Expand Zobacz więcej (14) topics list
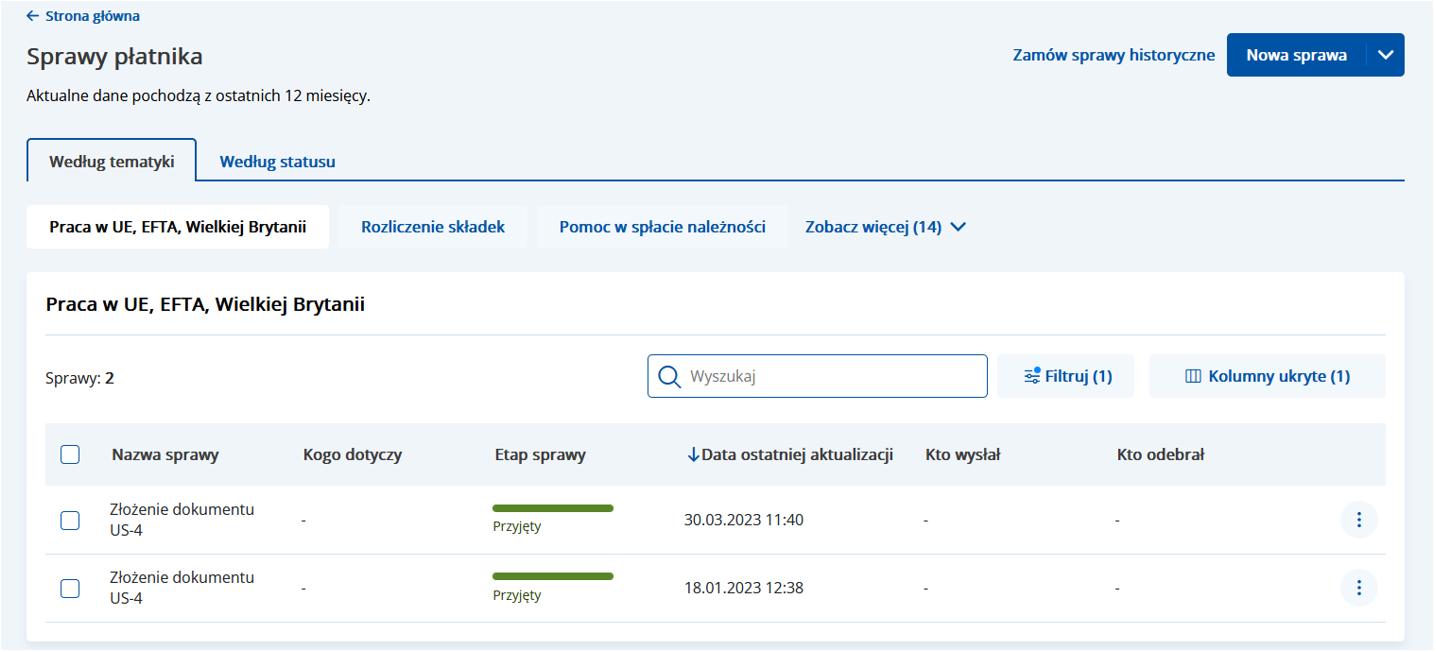This screenshot has width=1436, height=652. (x=885, y=227)
